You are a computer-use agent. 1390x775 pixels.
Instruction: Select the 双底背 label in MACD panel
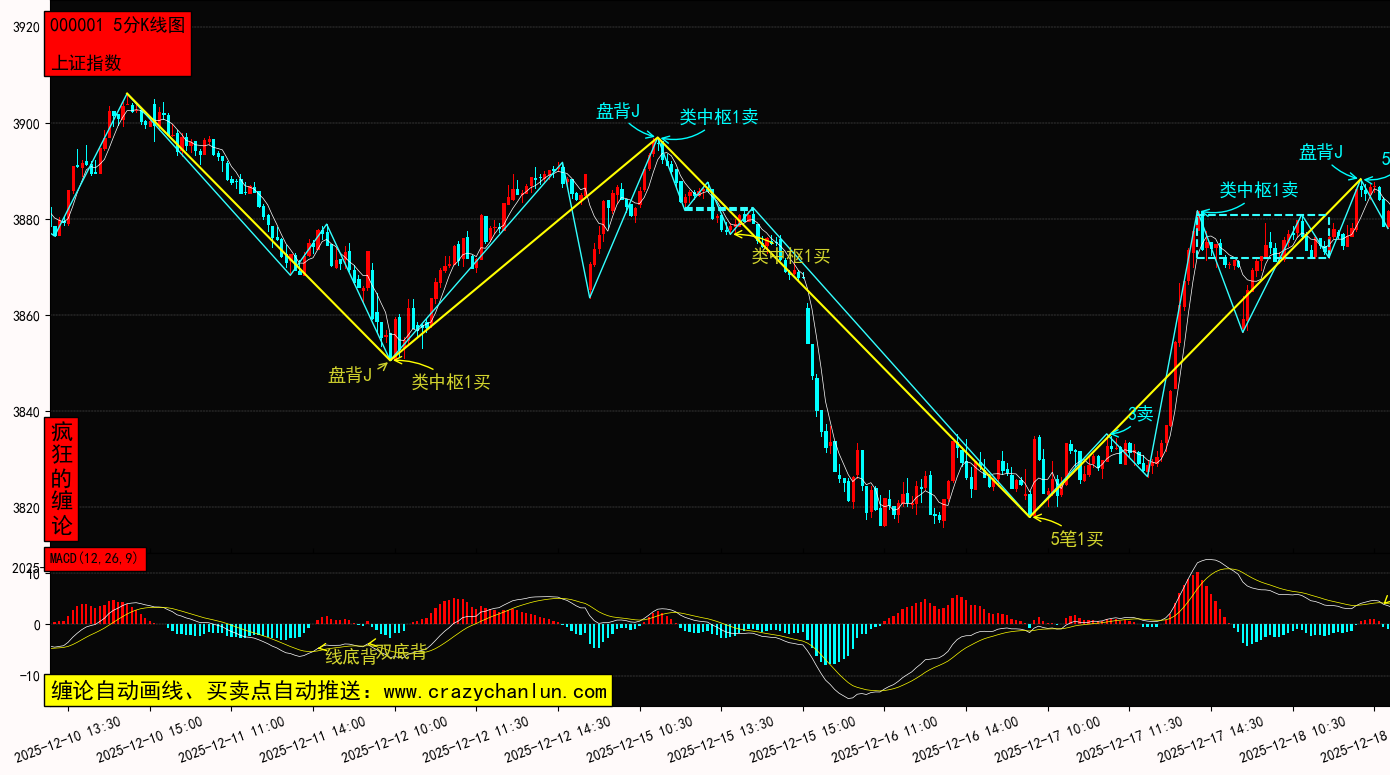coord(402,653)
